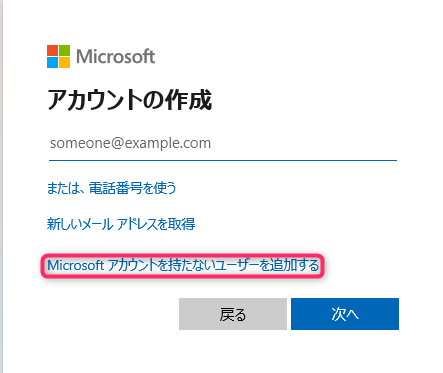
Task: Use a phone number instead link
Action: pyautogui.click(x=111, y=188)
